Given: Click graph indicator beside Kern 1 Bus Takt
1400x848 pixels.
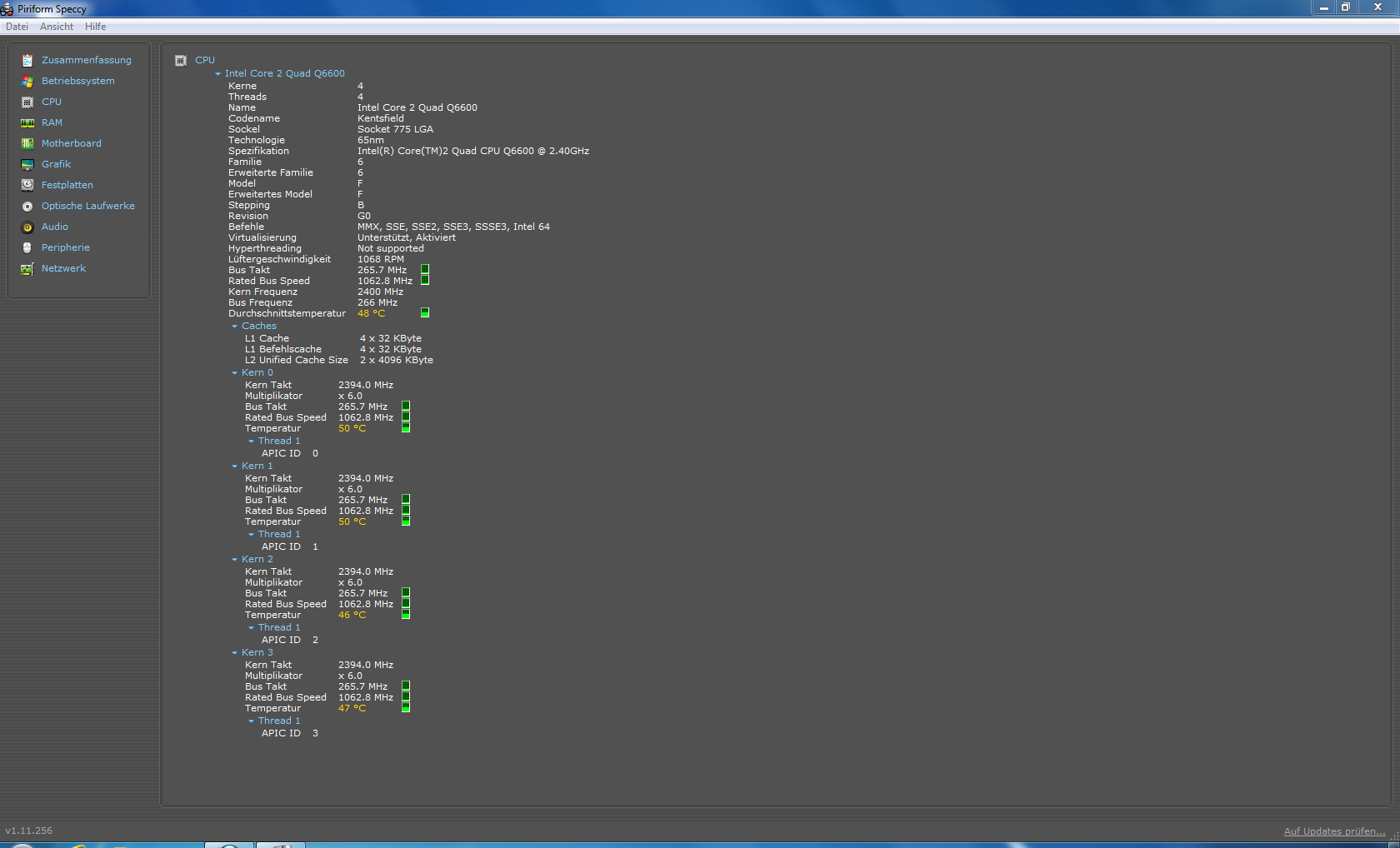Looking at the screenshot, I should [406, 500].
